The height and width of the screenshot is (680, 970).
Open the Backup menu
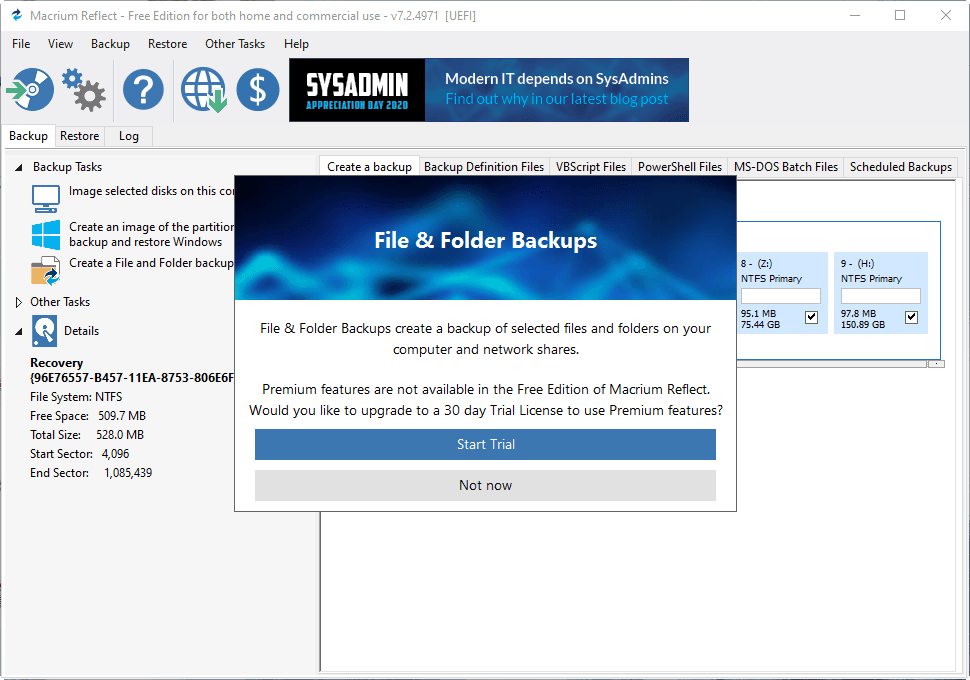110,44
